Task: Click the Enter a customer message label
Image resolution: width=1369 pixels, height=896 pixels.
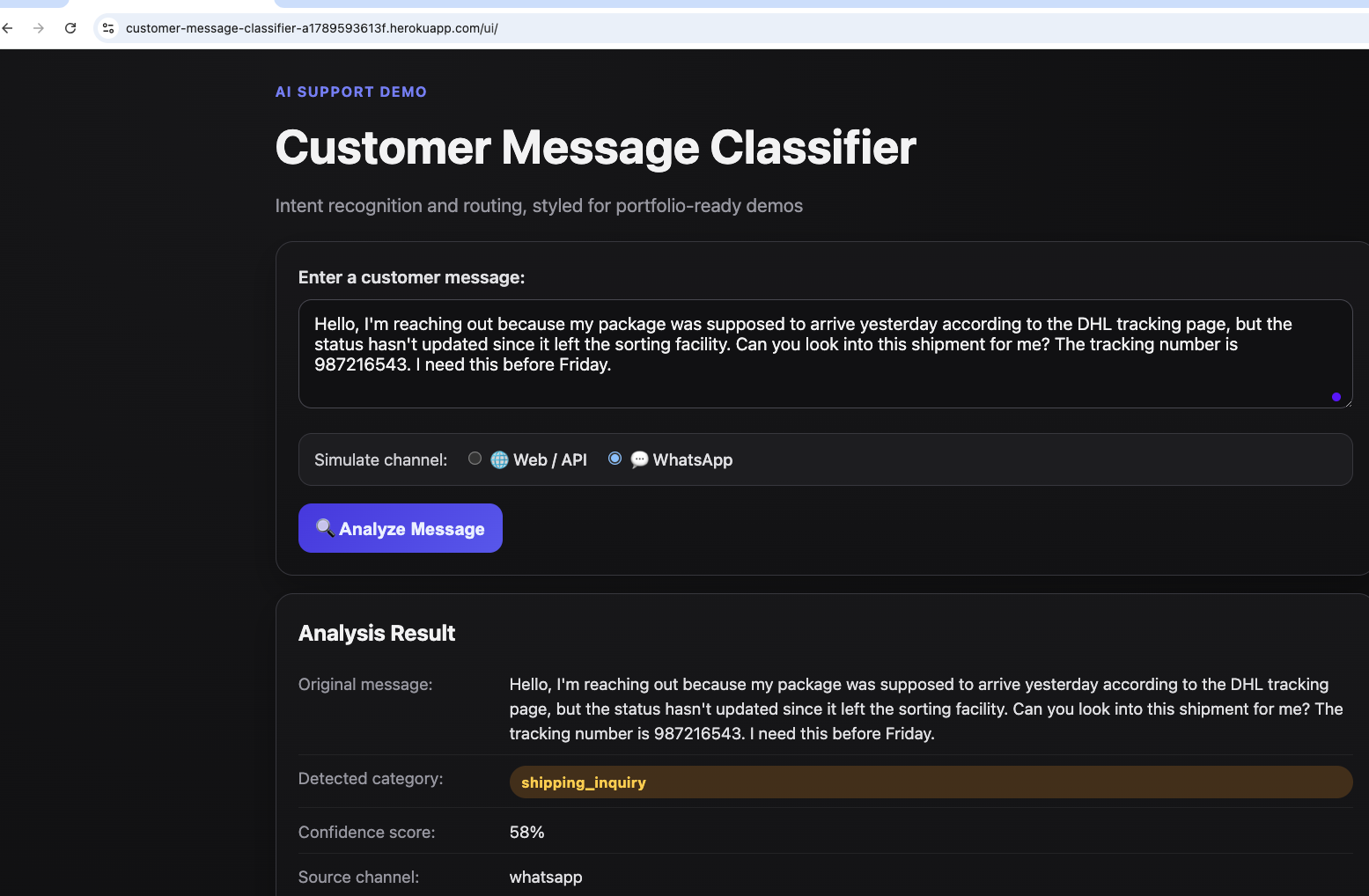Action: 411,277
